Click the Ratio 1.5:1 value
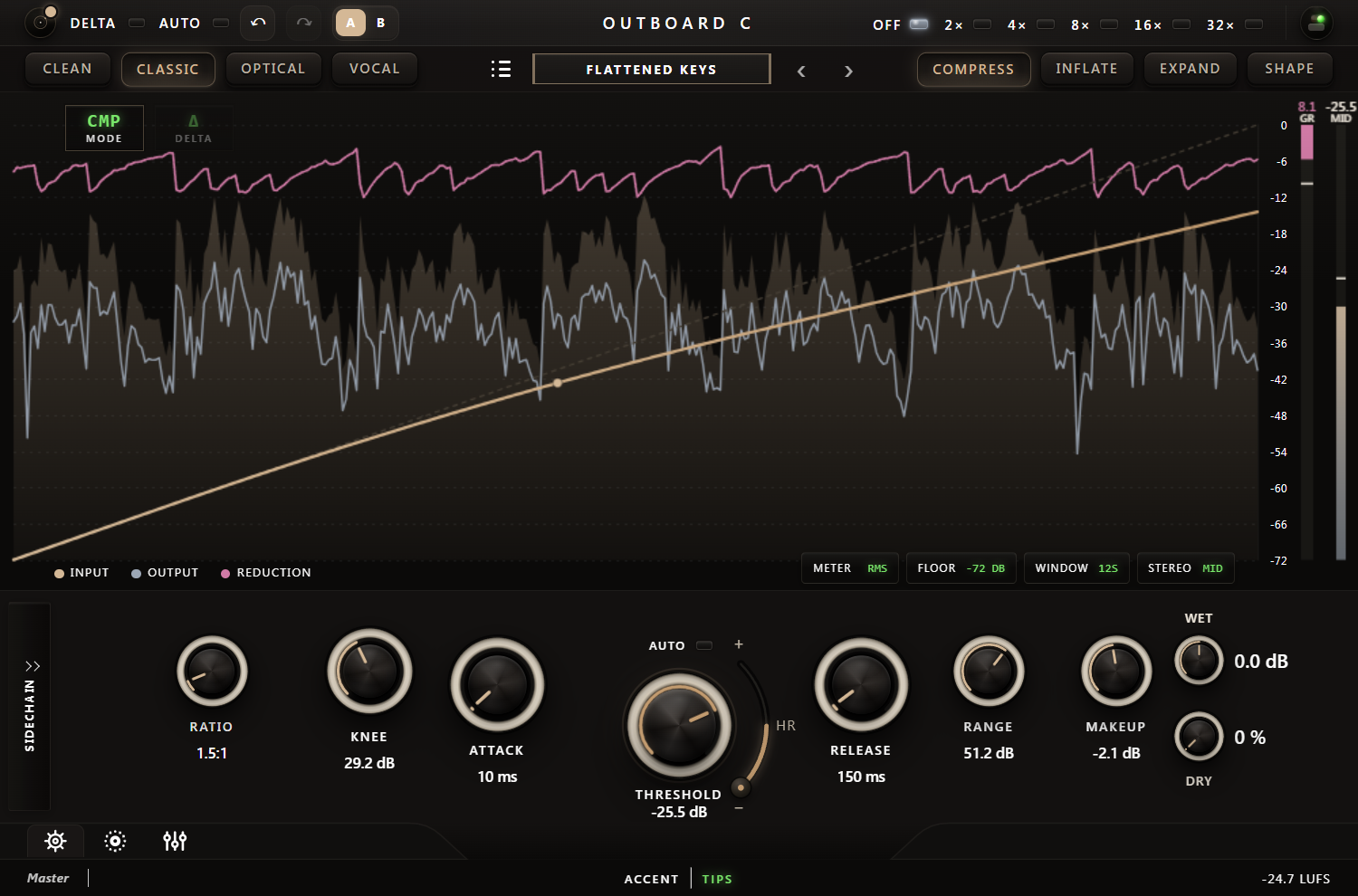Image resolution: width=1358 pixels, height=896 pixels. coord(212,753)
